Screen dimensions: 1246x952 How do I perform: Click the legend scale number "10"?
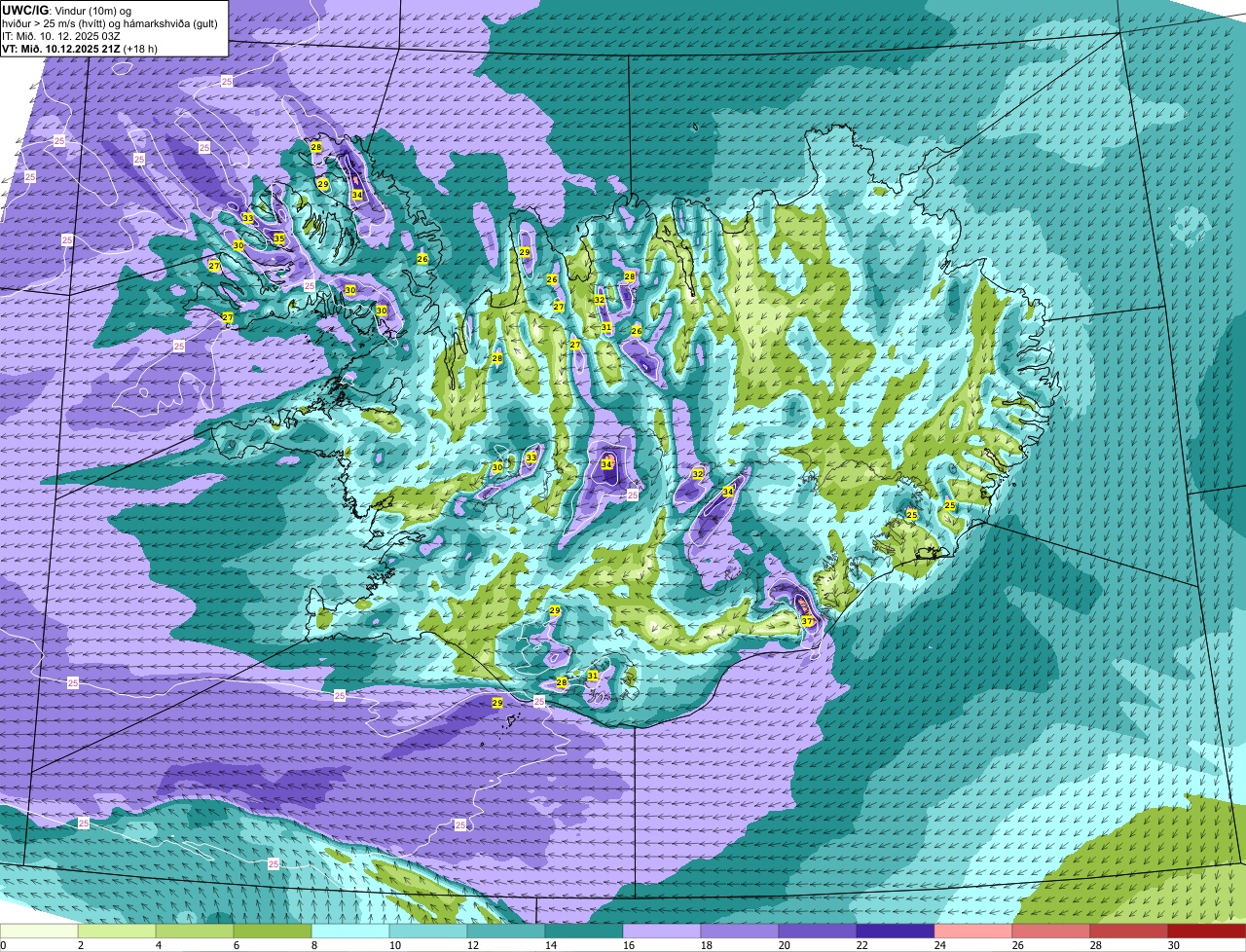(395, 945)
